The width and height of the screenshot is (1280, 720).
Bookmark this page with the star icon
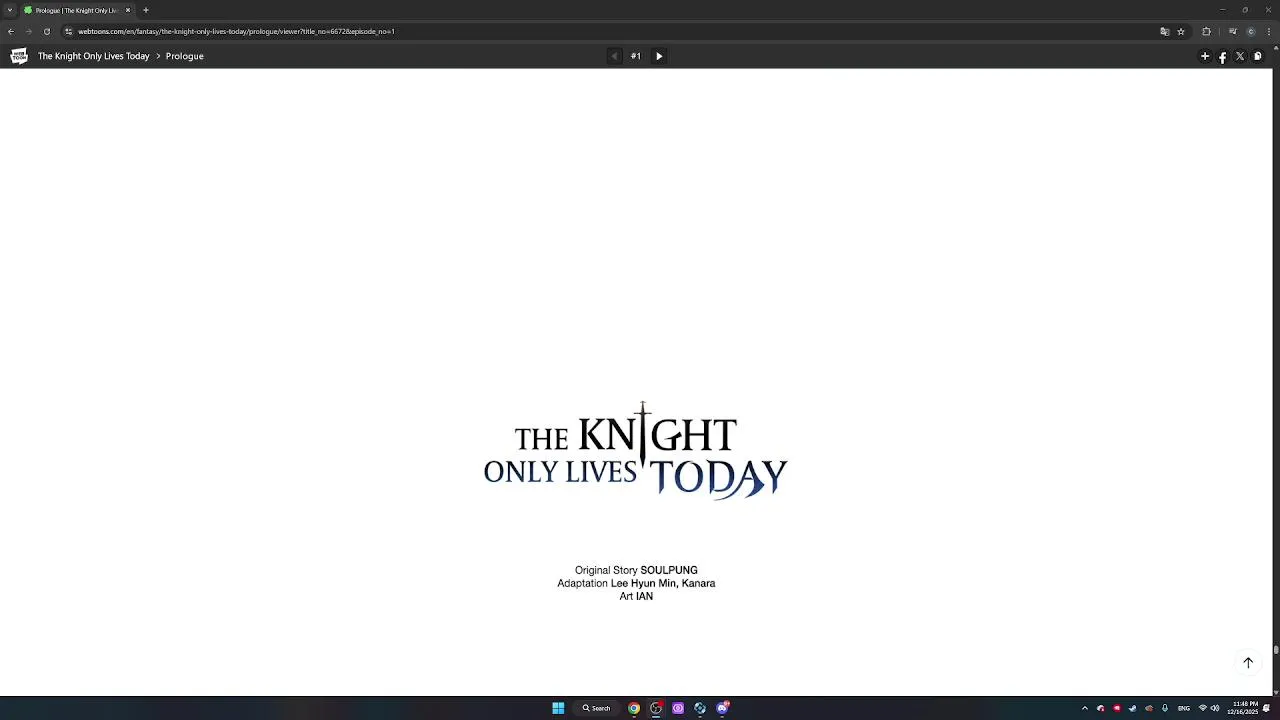(x=1181, y=31)
